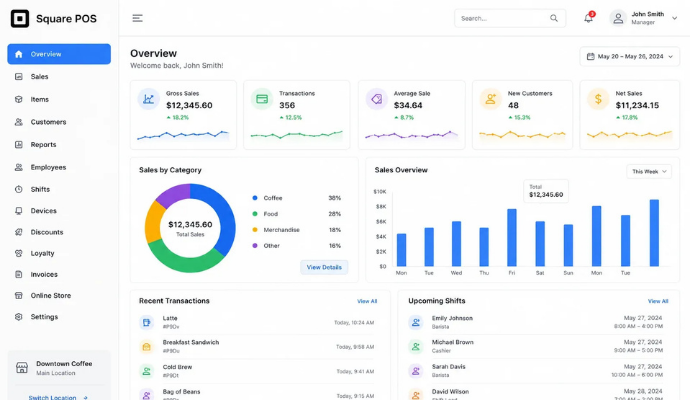The image size is (690, 400).
Task: Click the Average Sale tag icon
Action: (x=376, y=99)
